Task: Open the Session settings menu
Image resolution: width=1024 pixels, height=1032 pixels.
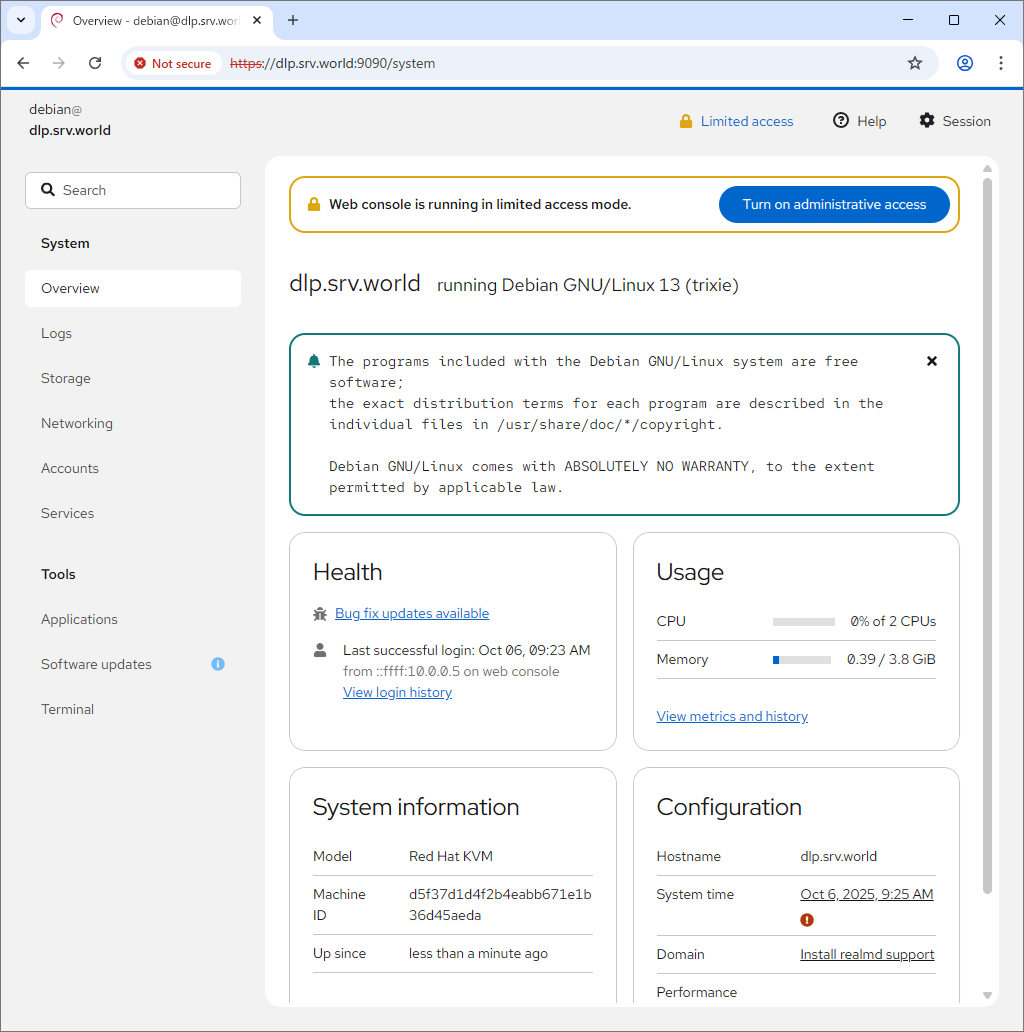Action: (954, 121)
